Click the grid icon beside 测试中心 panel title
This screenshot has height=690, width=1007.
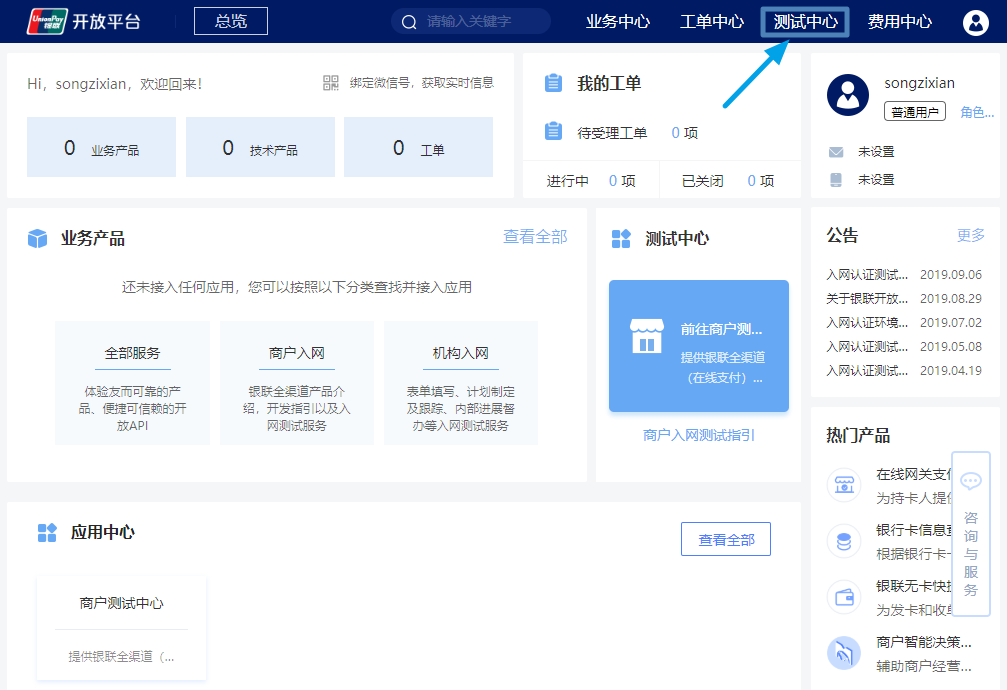(x=621, y=238)
